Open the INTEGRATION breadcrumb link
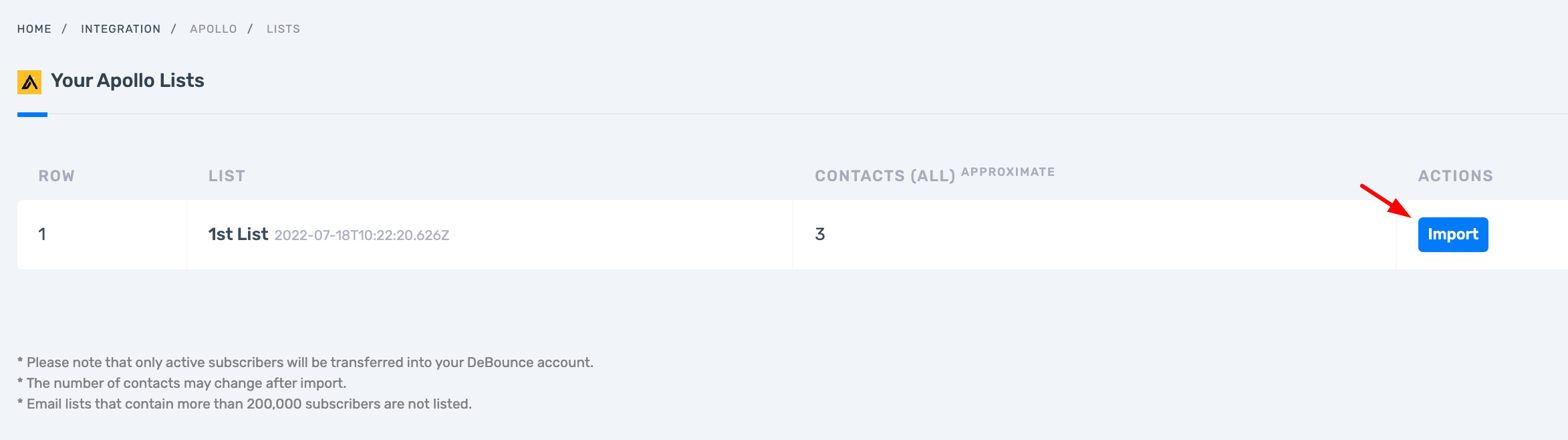Viewport: 1568px width, 440px height. click(120, 29)
